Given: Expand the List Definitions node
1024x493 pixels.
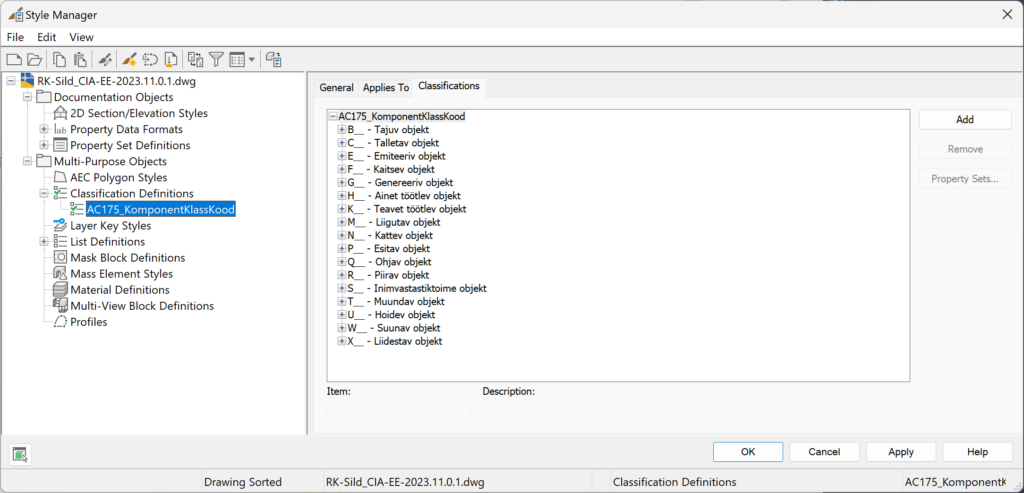Looking at the screenshot, I should [44, 242].
